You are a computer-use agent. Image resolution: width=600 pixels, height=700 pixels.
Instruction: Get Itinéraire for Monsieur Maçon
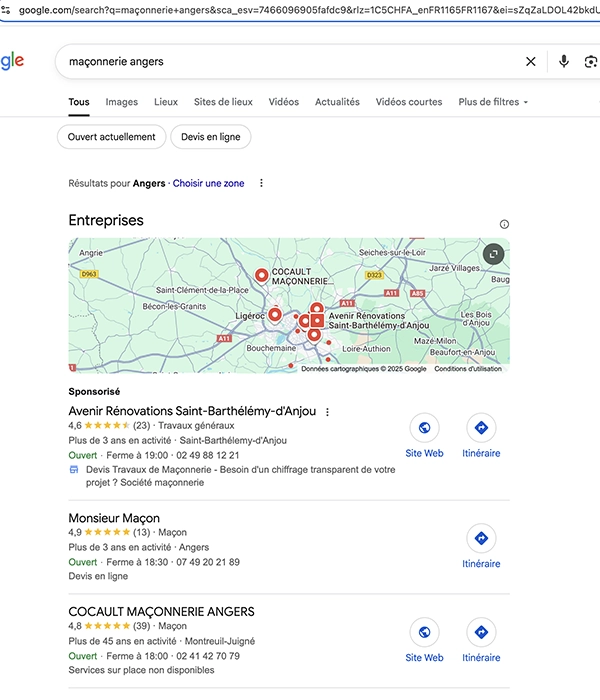(481, 539)
